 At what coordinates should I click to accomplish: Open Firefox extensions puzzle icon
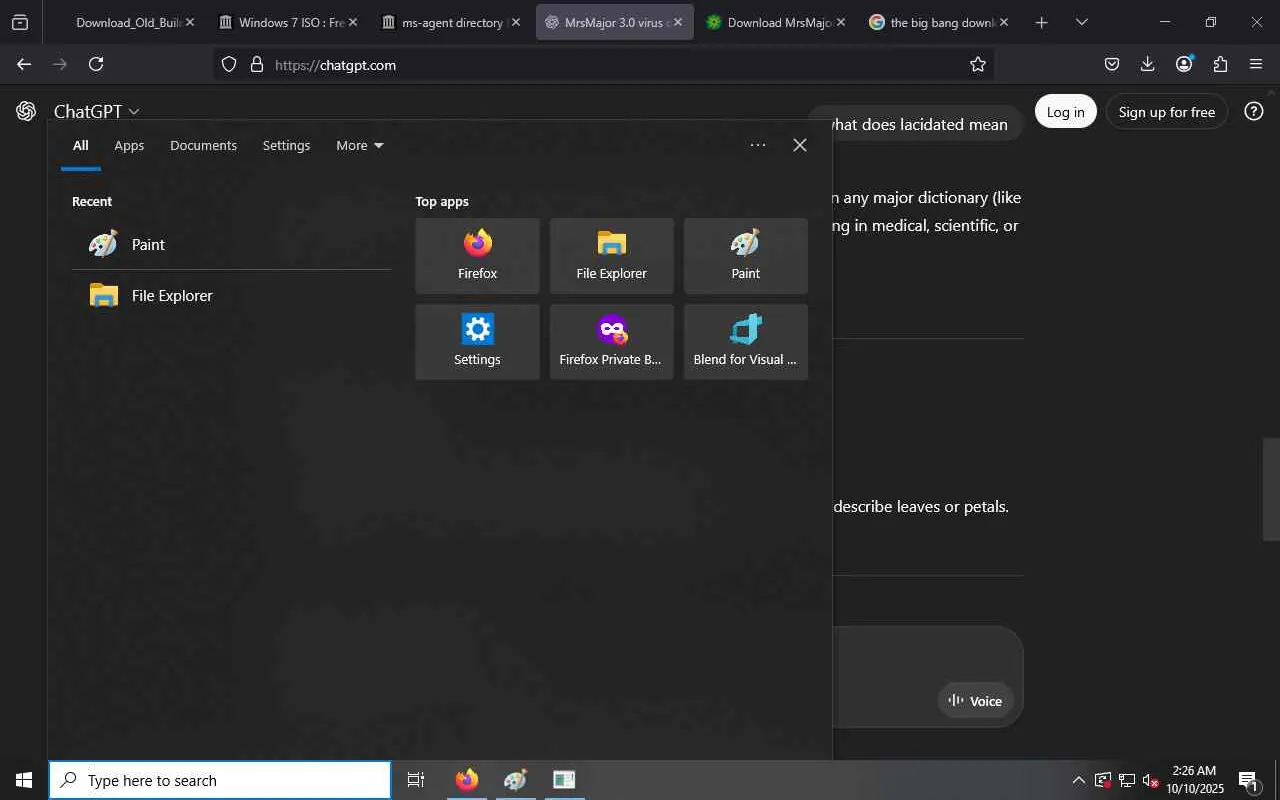[1220, 64]
